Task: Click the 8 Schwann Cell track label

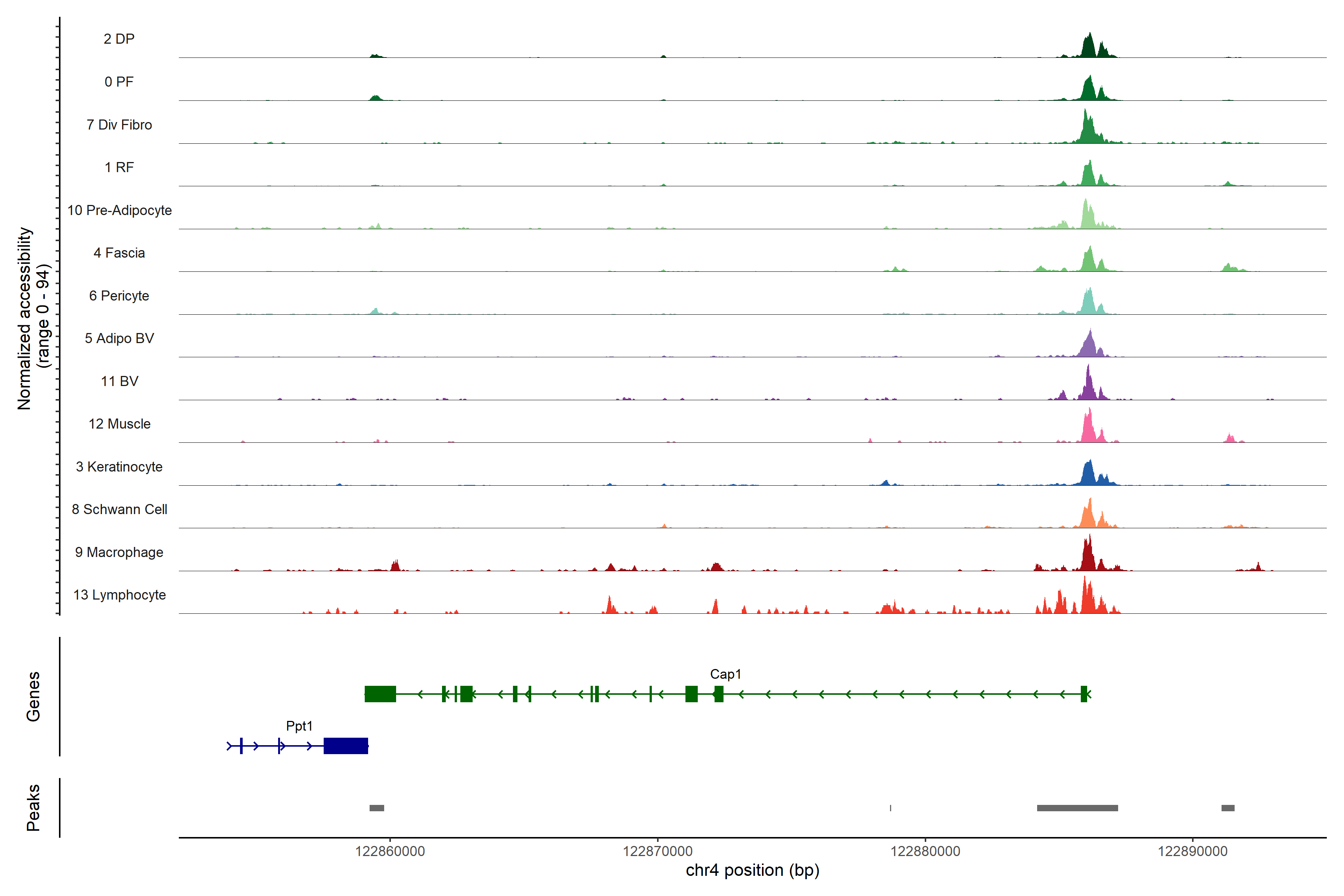Action: click(x=119, y=510)
